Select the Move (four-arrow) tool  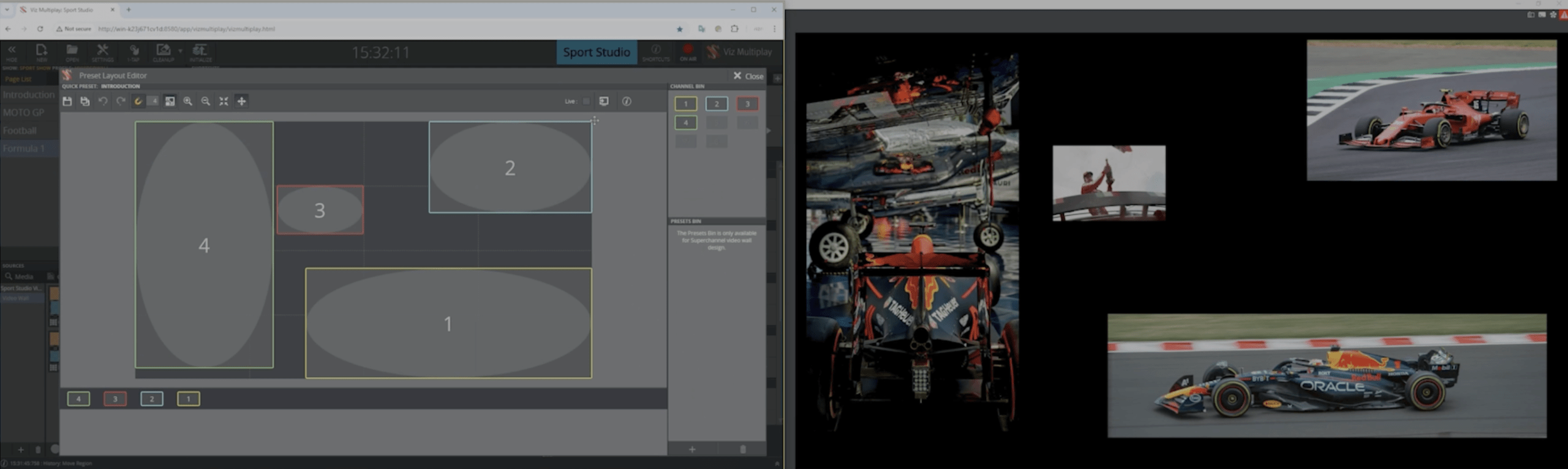coord(242,102)
